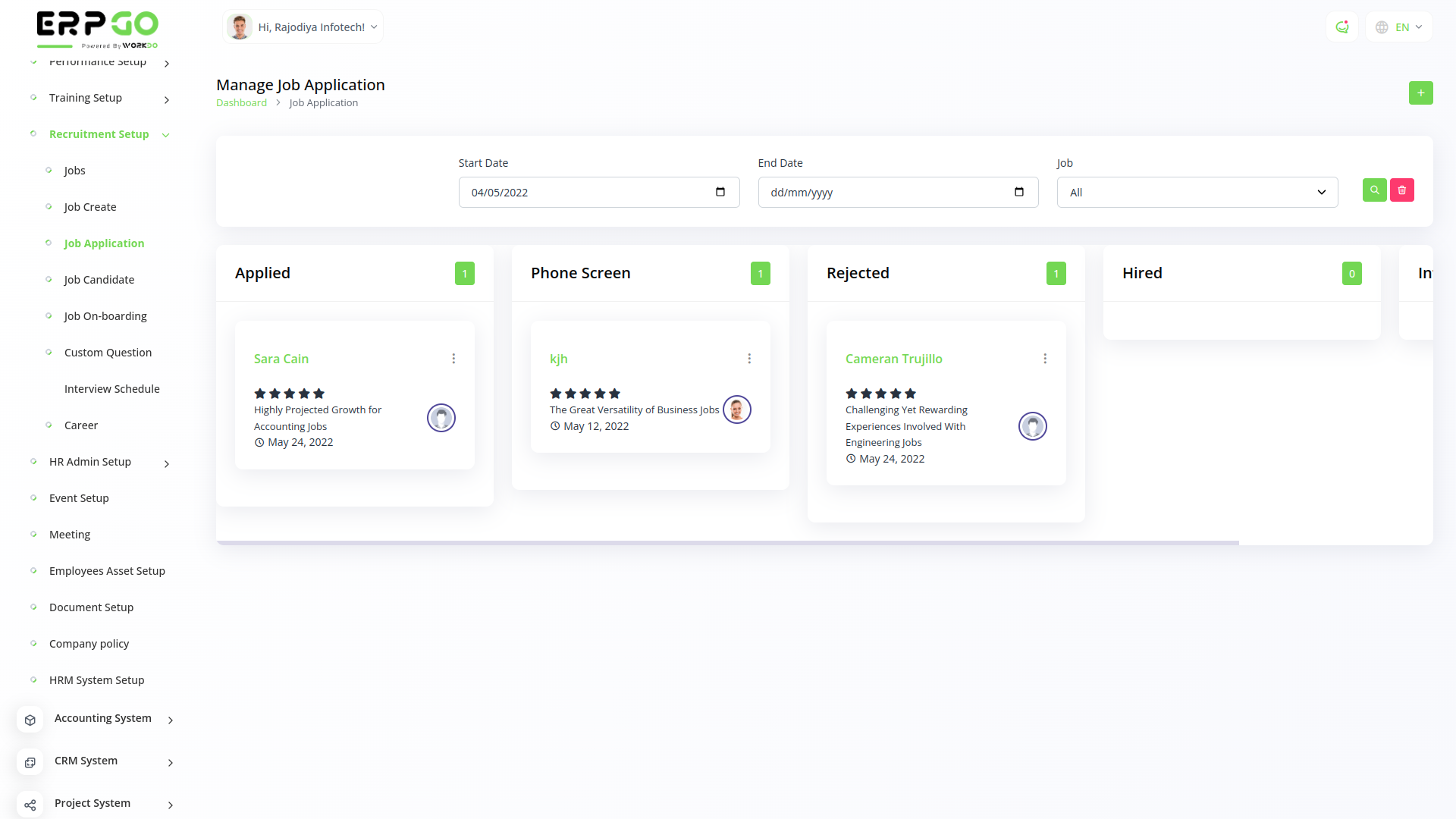
Task: Click the CRM System sidebar icon
Action: [30, 762]
